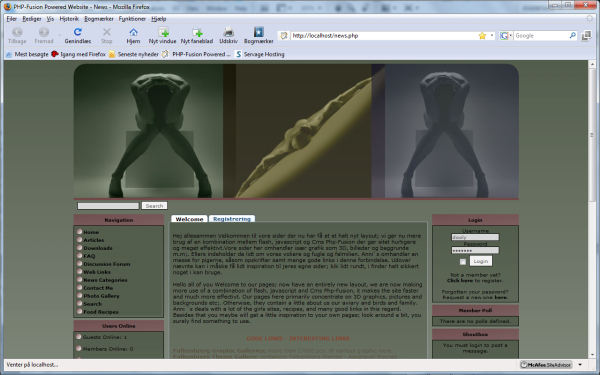Open Discussion Forum navigation link
This screenshot has width=600, height=375.
[x=107, y=264]
